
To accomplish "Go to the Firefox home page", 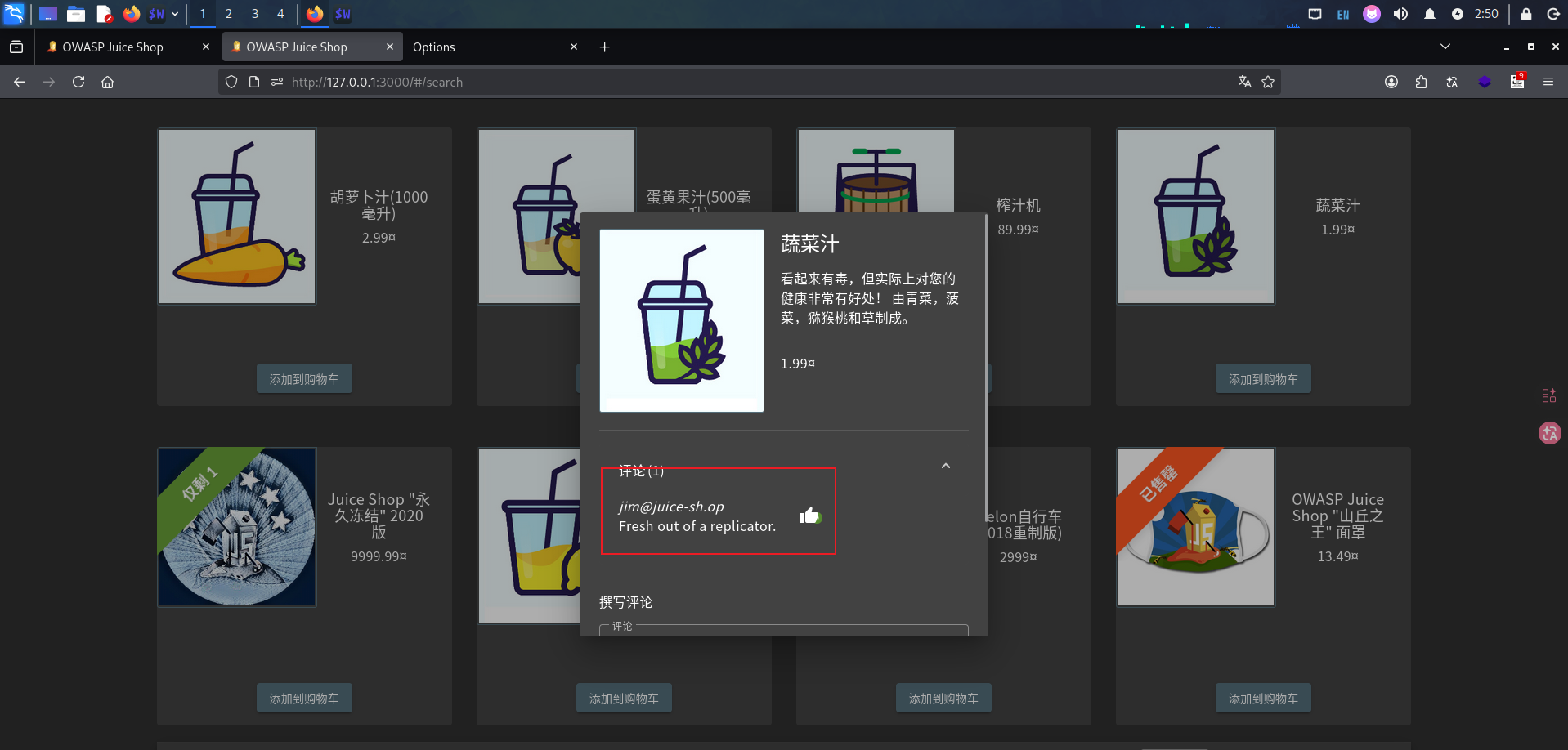I will (108, 82).
